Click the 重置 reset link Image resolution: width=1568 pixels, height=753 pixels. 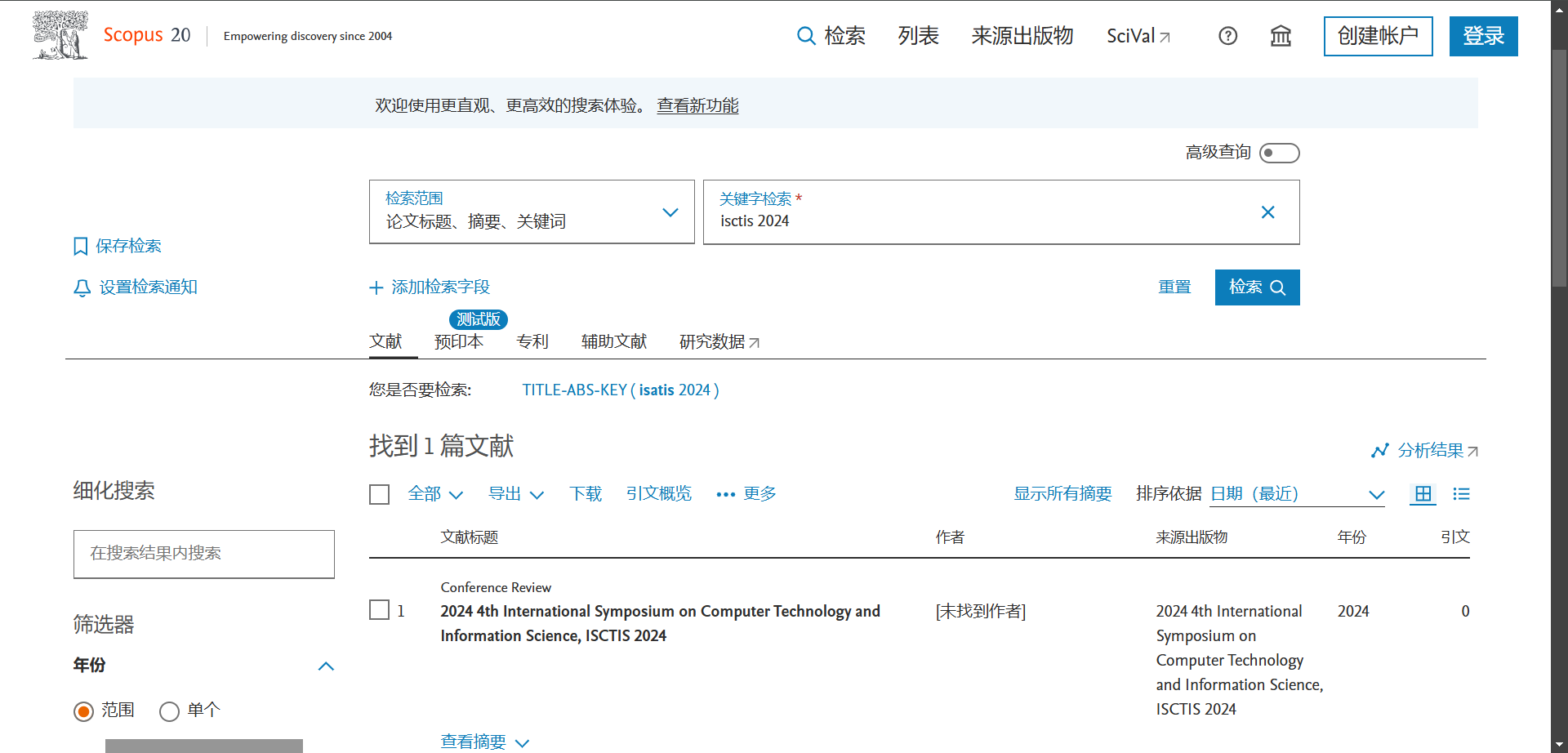1174,287
